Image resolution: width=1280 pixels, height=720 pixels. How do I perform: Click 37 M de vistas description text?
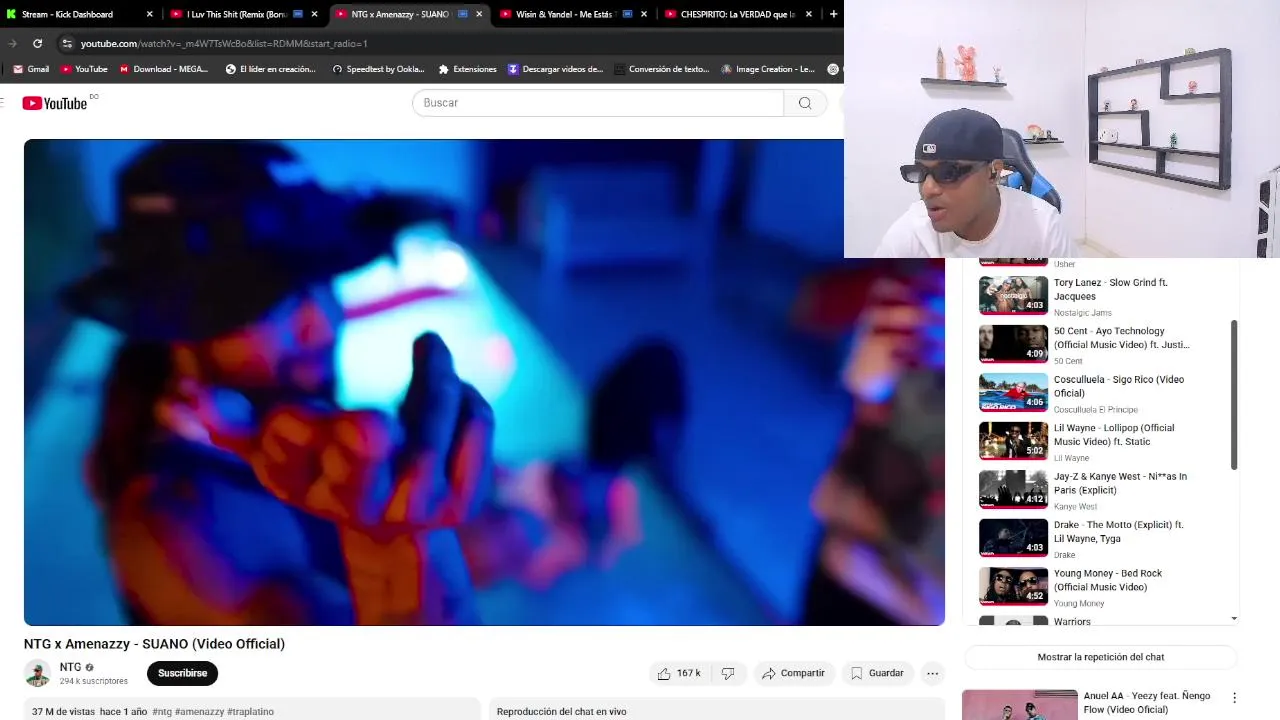pos(63,712)
